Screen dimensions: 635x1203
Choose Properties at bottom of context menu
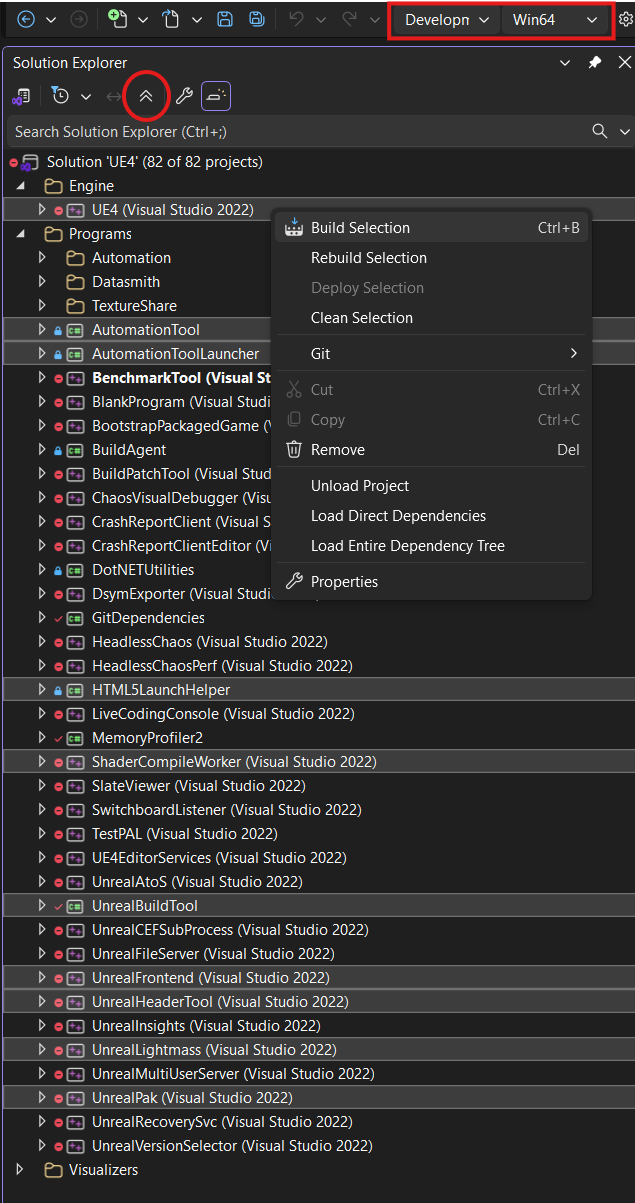tap(431, 582)
